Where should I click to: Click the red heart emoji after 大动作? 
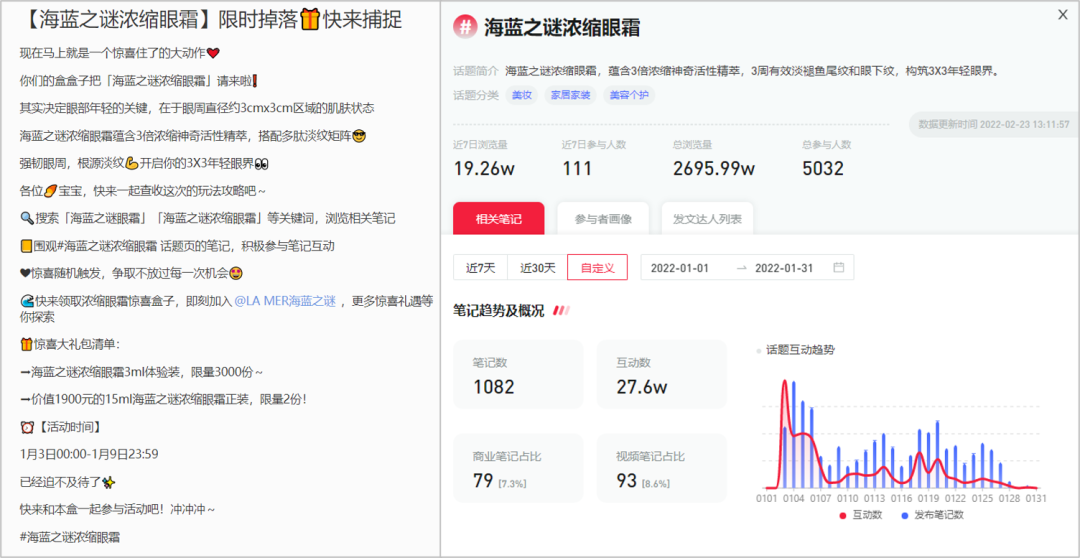213,53
